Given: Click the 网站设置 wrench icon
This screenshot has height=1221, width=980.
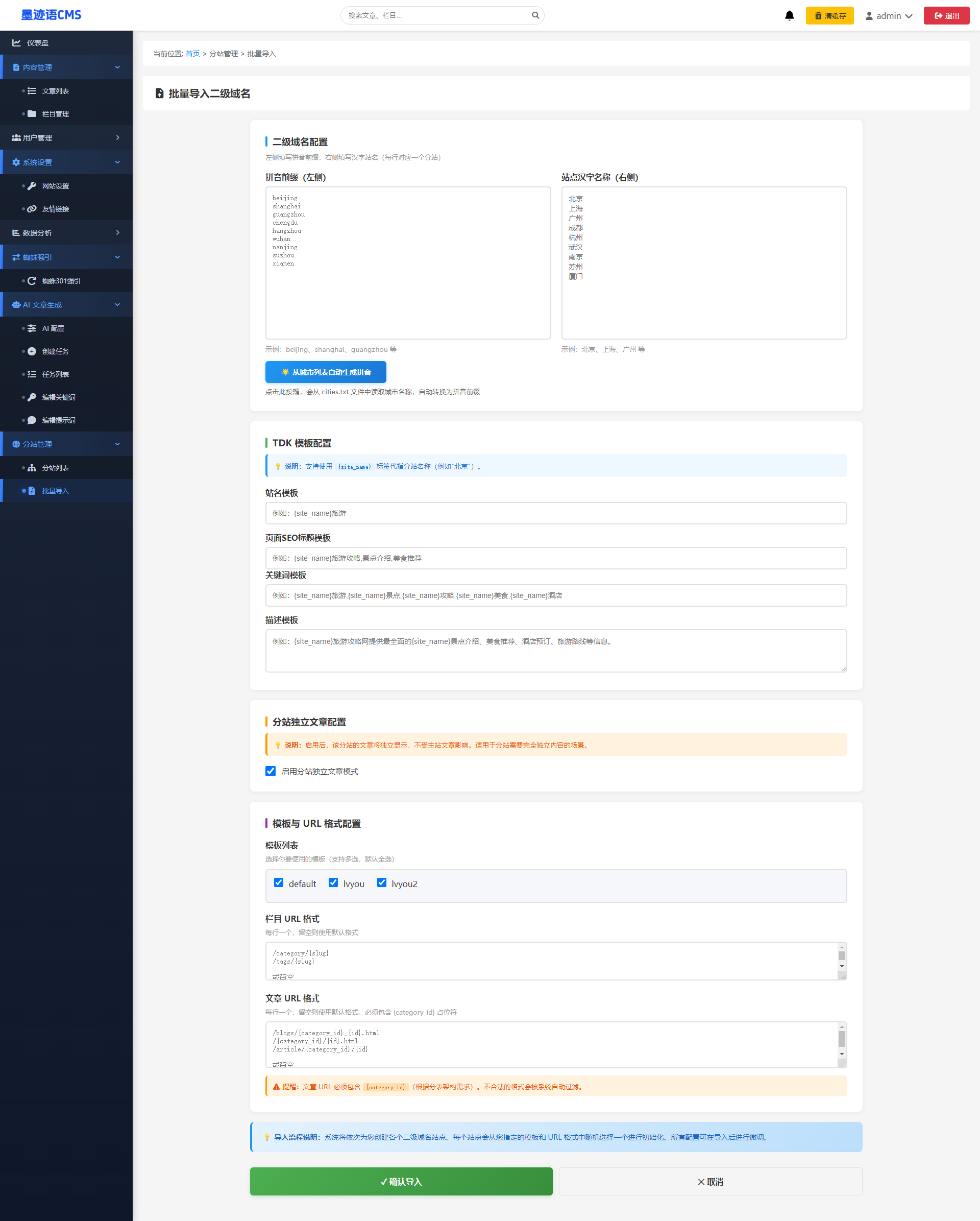Looking at the screenshot, I should [32, 186].
